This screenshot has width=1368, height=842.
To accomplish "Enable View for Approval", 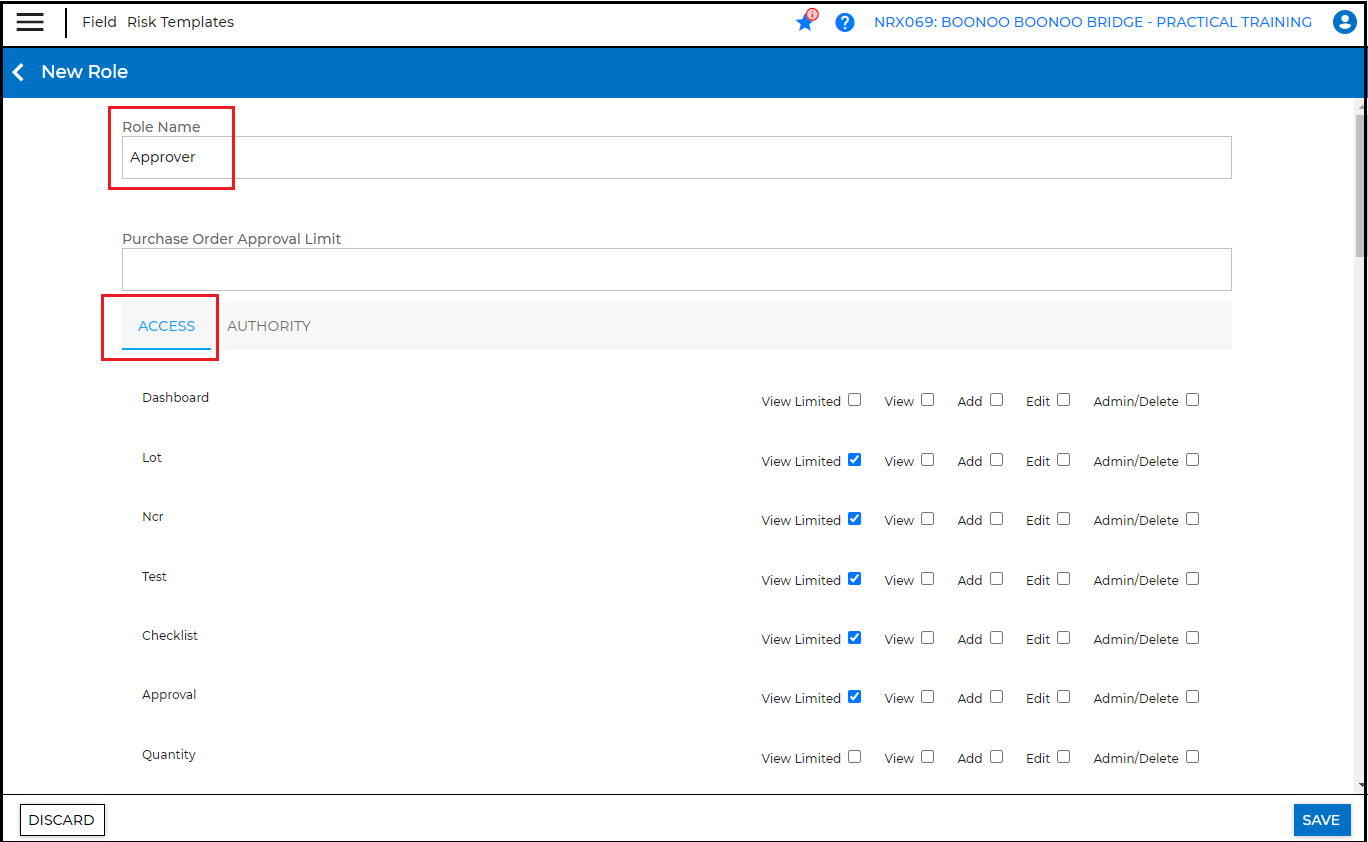I will [x=928, y=697].
